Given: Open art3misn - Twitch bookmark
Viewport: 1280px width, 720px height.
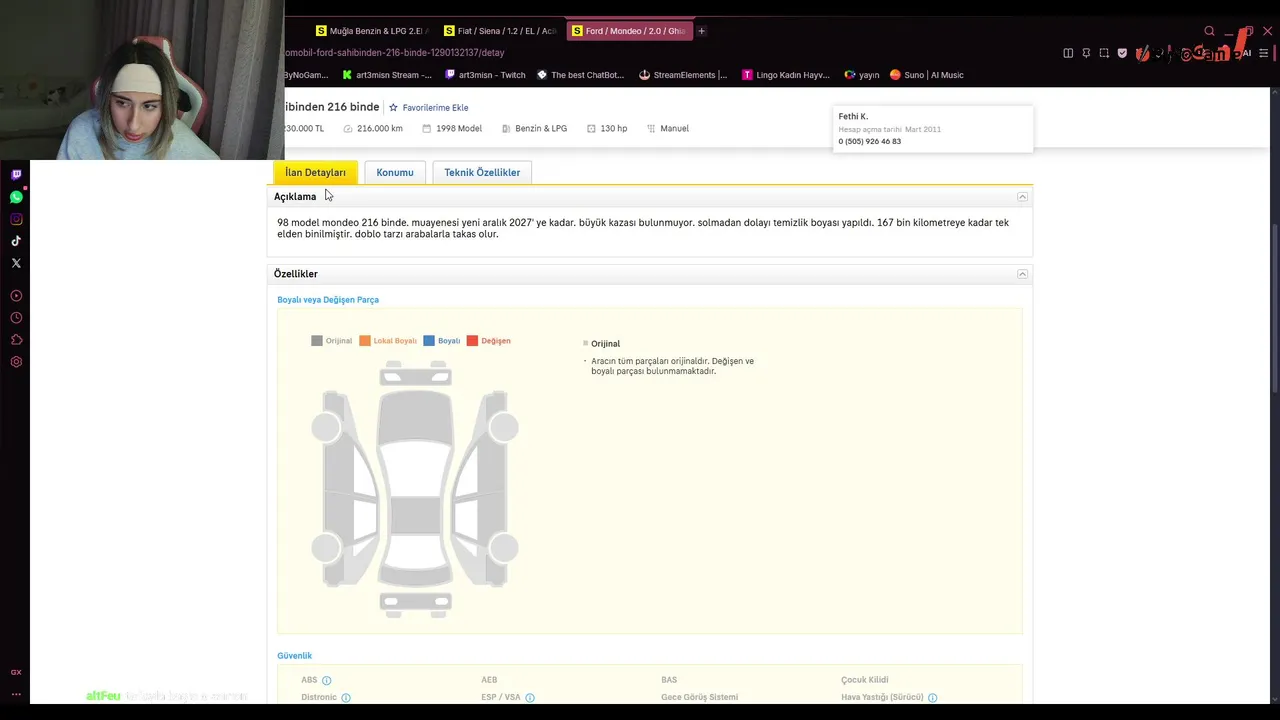Looking at the screenshot, I should (x=485, y=75).
